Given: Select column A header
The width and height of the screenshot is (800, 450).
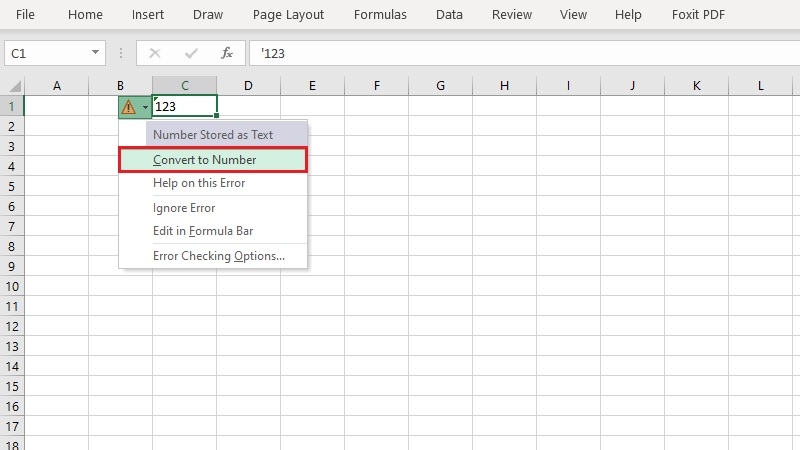Looking at the screenshot, I should 57,86.
